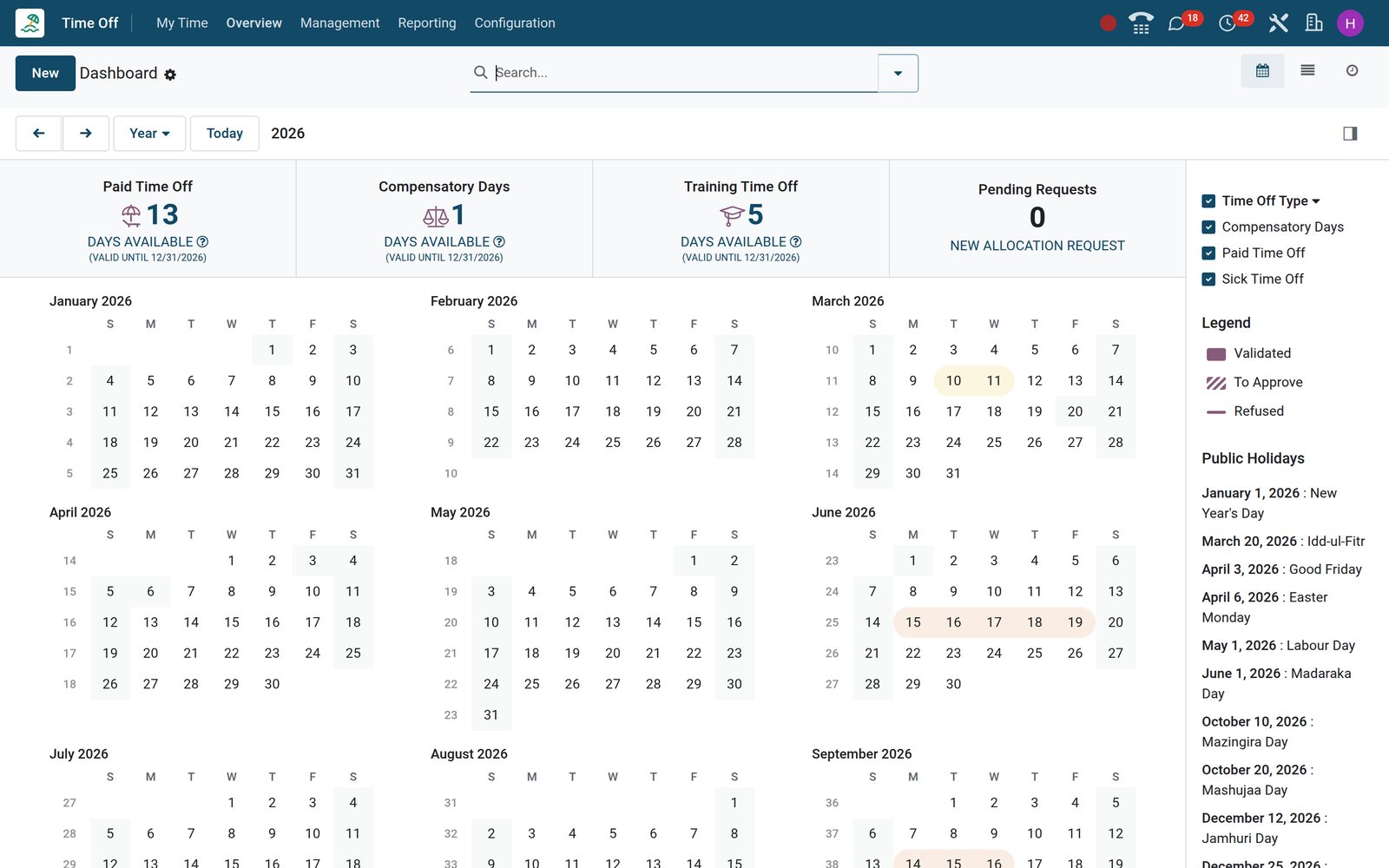Image resolution: width=1389 pixels, height=868 pixels.
Task: Expand the search options dropdown
Action: pos(898,74)
